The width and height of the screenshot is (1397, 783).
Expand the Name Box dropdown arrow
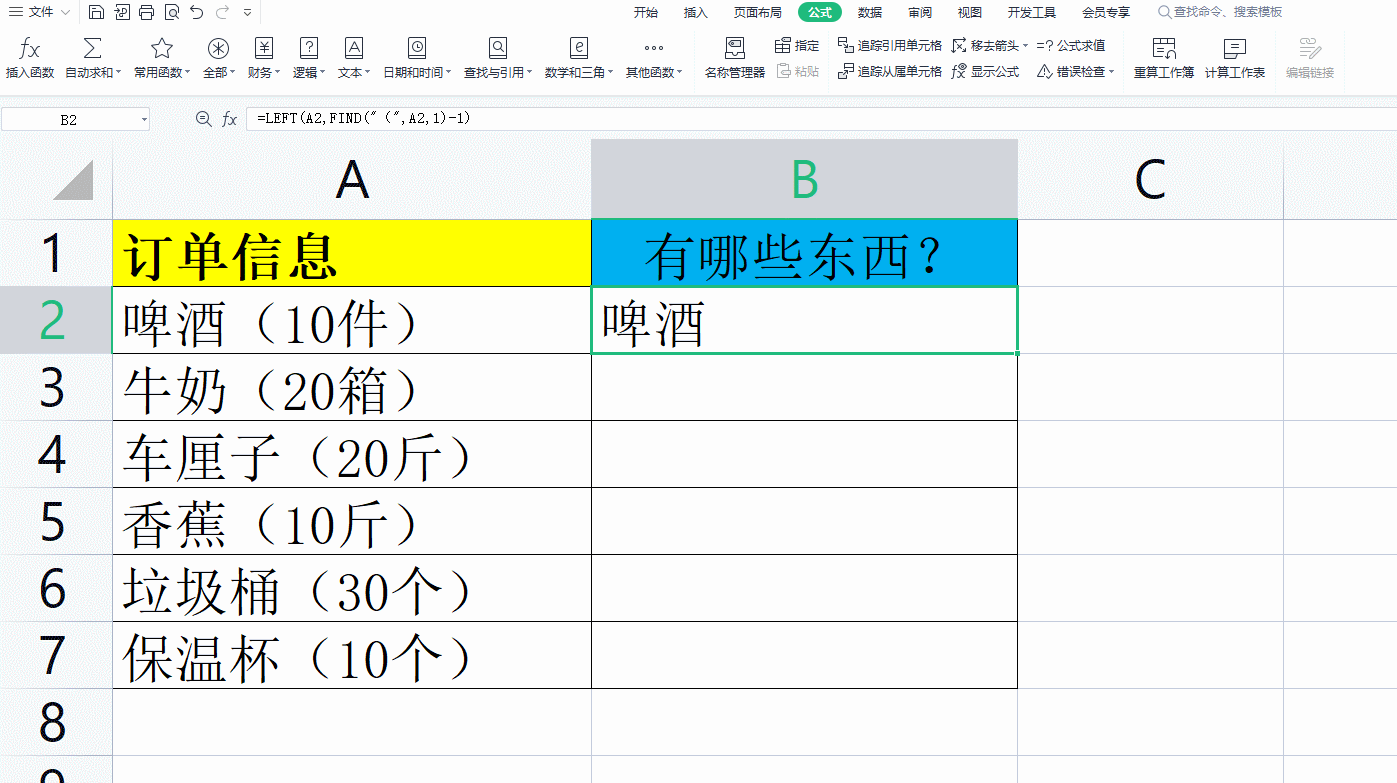(144, 120)
